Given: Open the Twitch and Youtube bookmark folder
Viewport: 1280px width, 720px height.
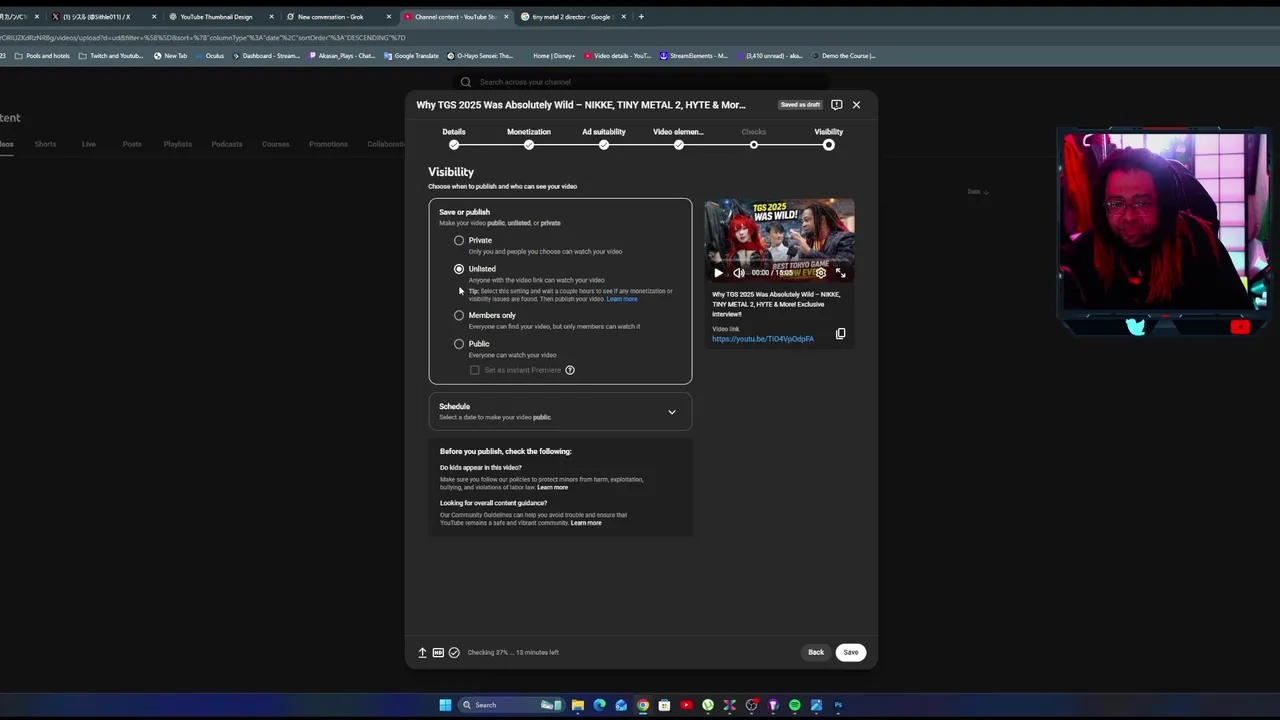Looking at the screenshot, I should 111,56.
